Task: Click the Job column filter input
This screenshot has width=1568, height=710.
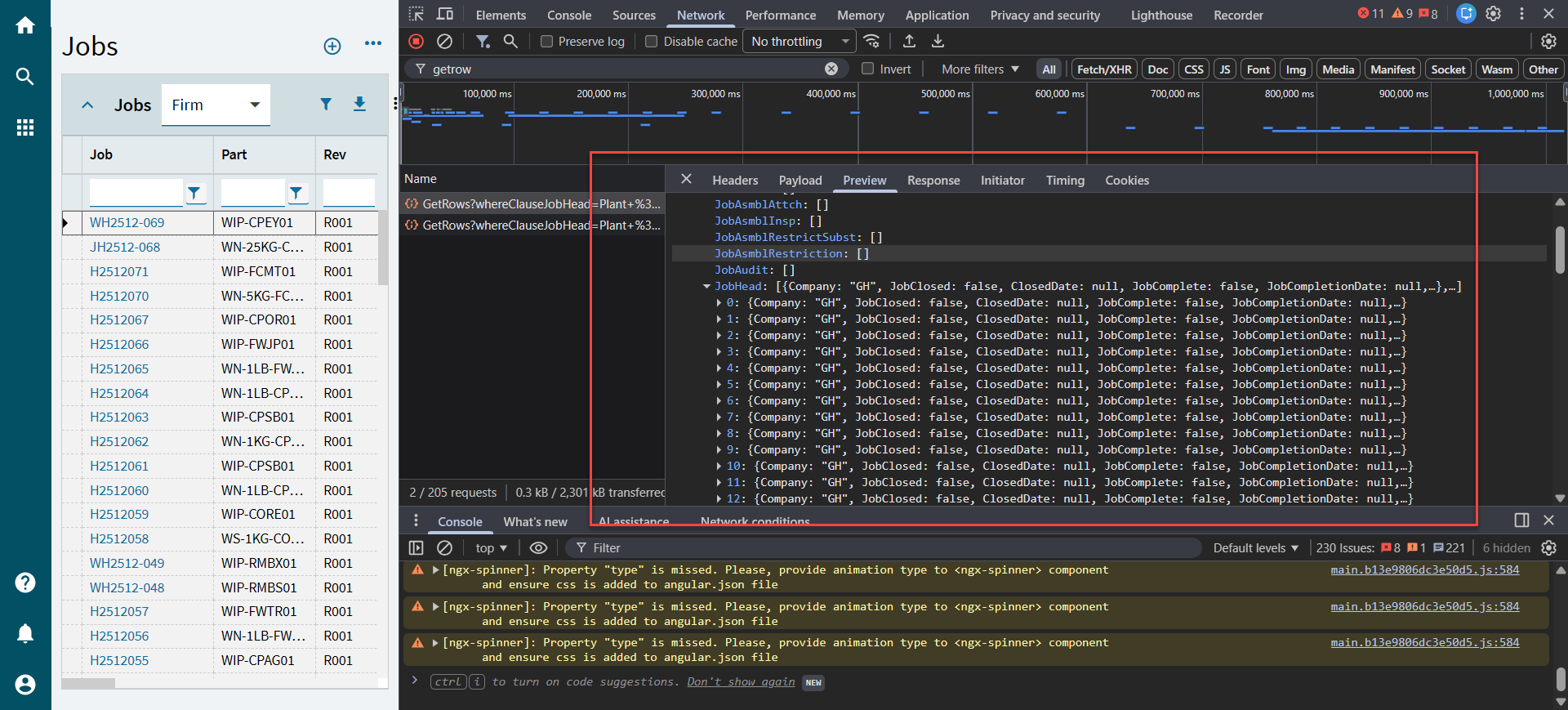Action: (x=136, y=193)
